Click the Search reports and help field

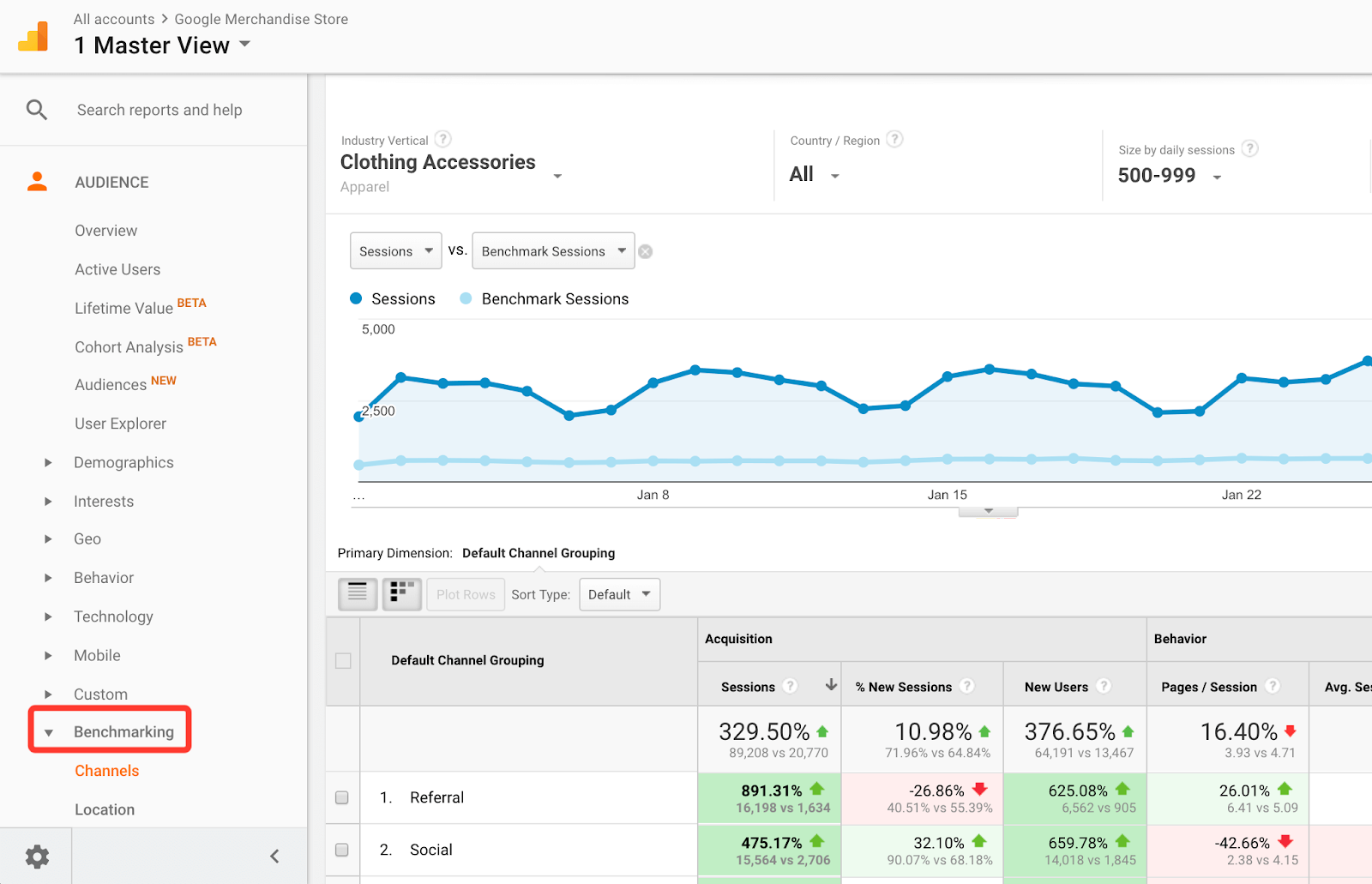[159, 110]
